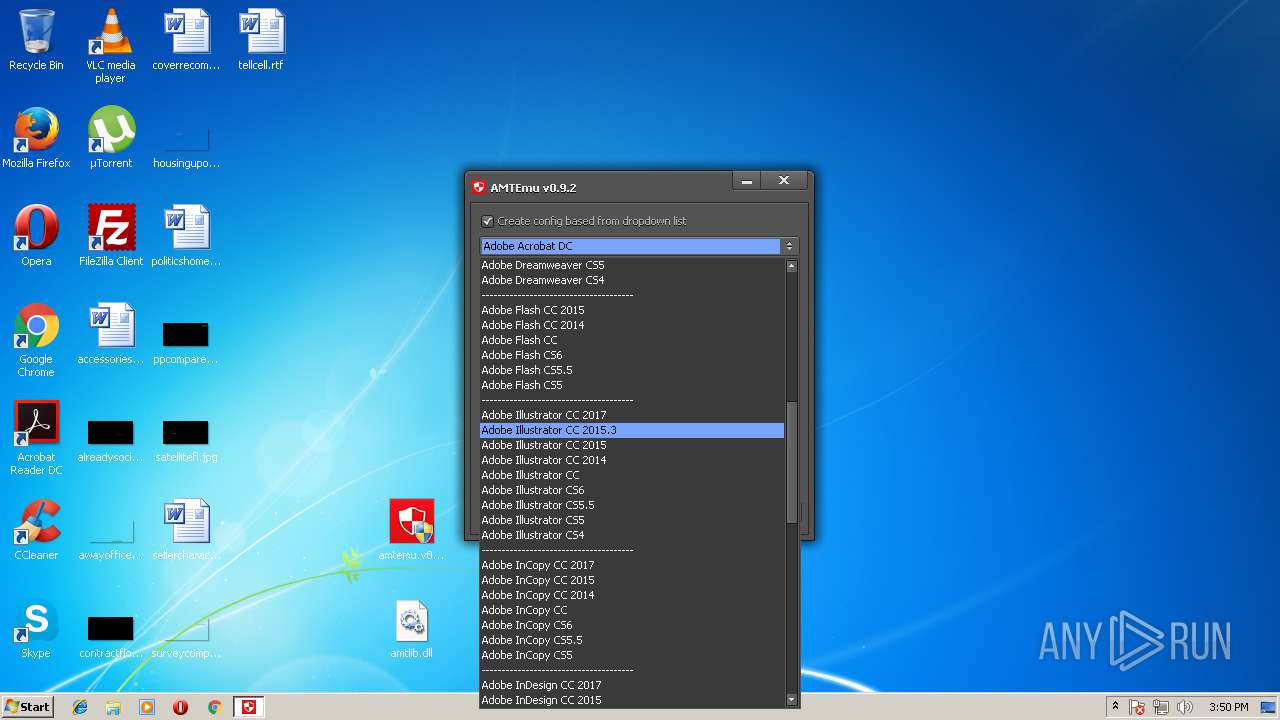Screen dimensions: 1280x720
Task: Select Adobe InCopy CS6 entry
Action: click(x=632, y=625)
